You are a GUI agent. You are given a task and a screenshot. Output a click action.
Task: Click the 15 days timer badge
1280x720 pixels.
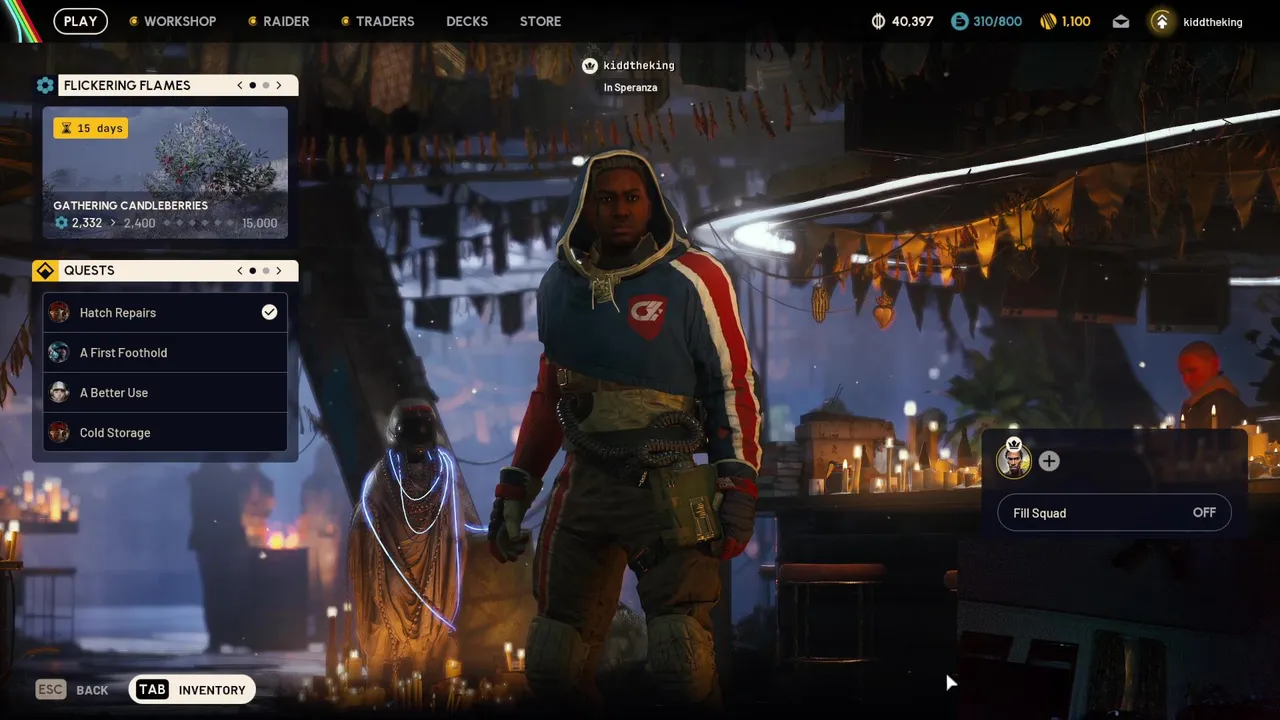tap(91, 128)
